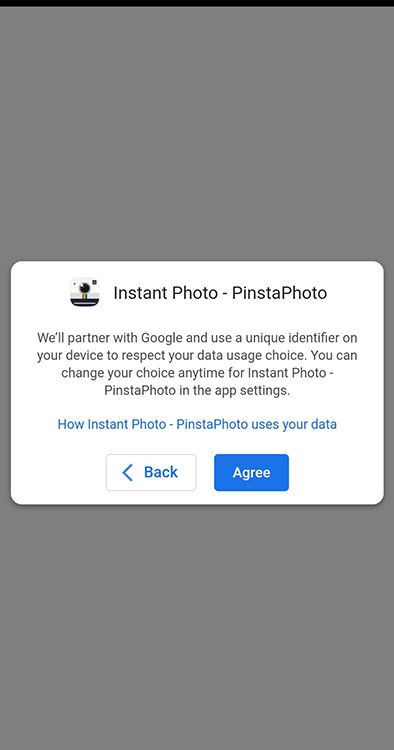
Task: Click the dimmed background above the dialog
Action: click(197, 134)
